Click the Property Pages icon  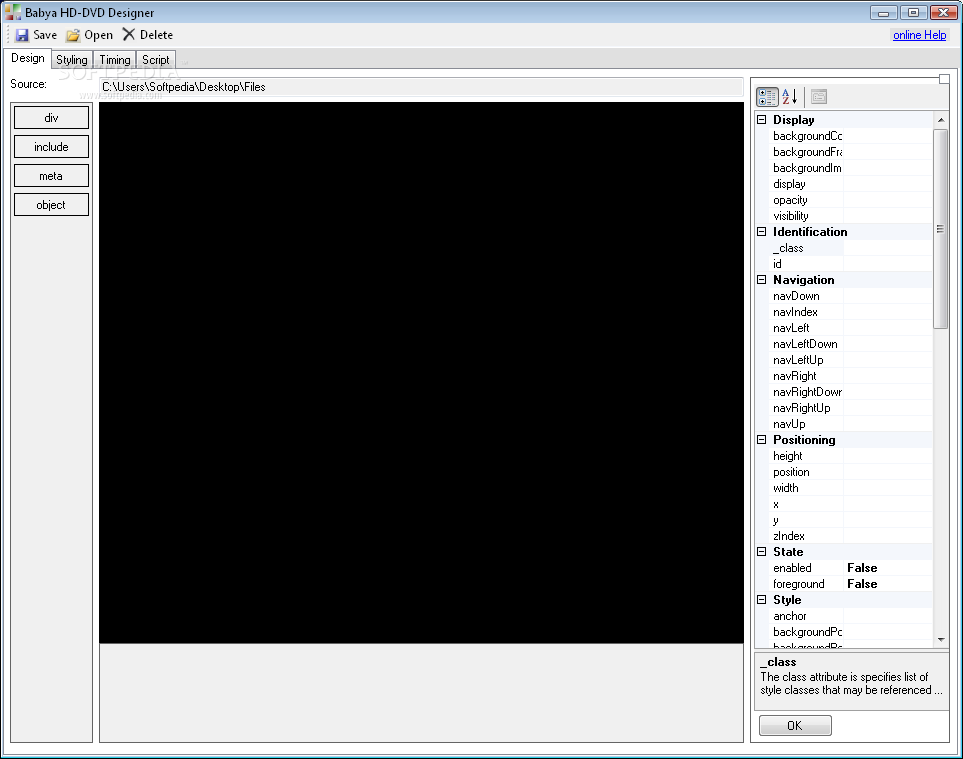819,96
